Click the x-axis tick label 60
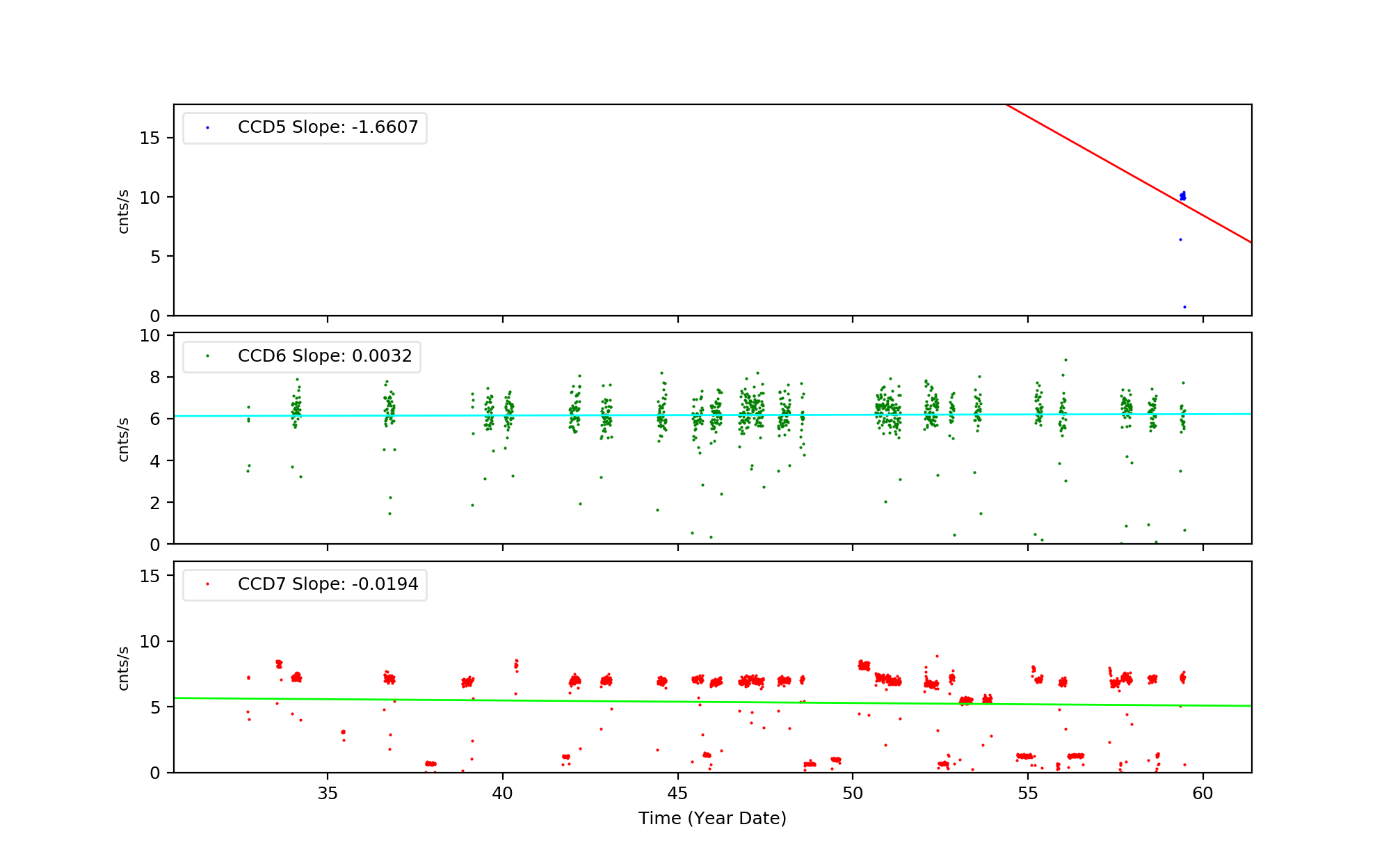The image size is (1391, 868). [1203, 794]
